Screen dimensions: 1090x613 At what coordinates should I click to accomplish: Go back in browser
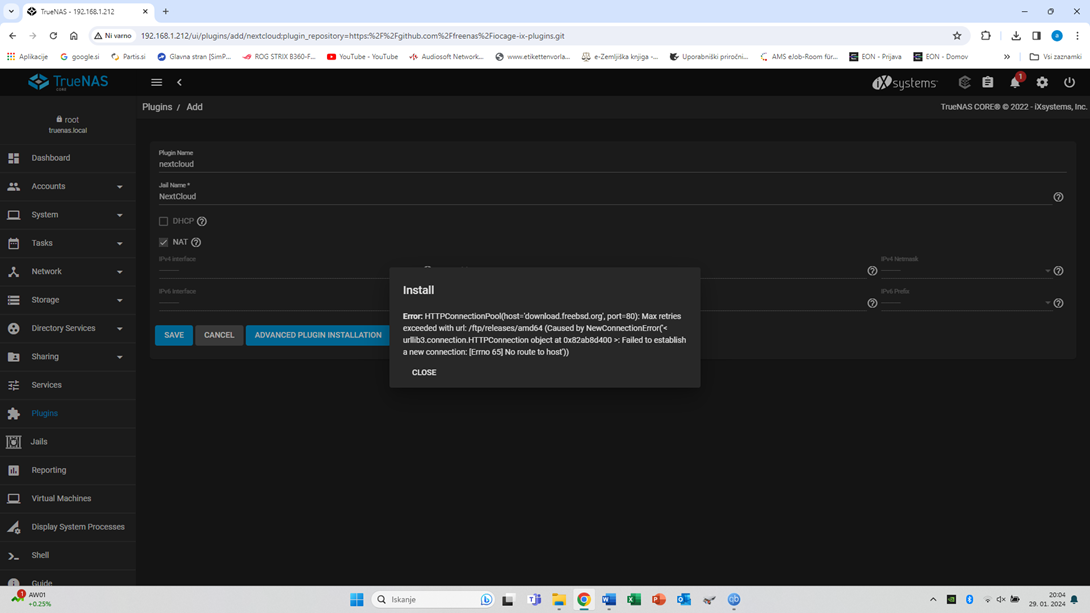(x=13, y=35)
